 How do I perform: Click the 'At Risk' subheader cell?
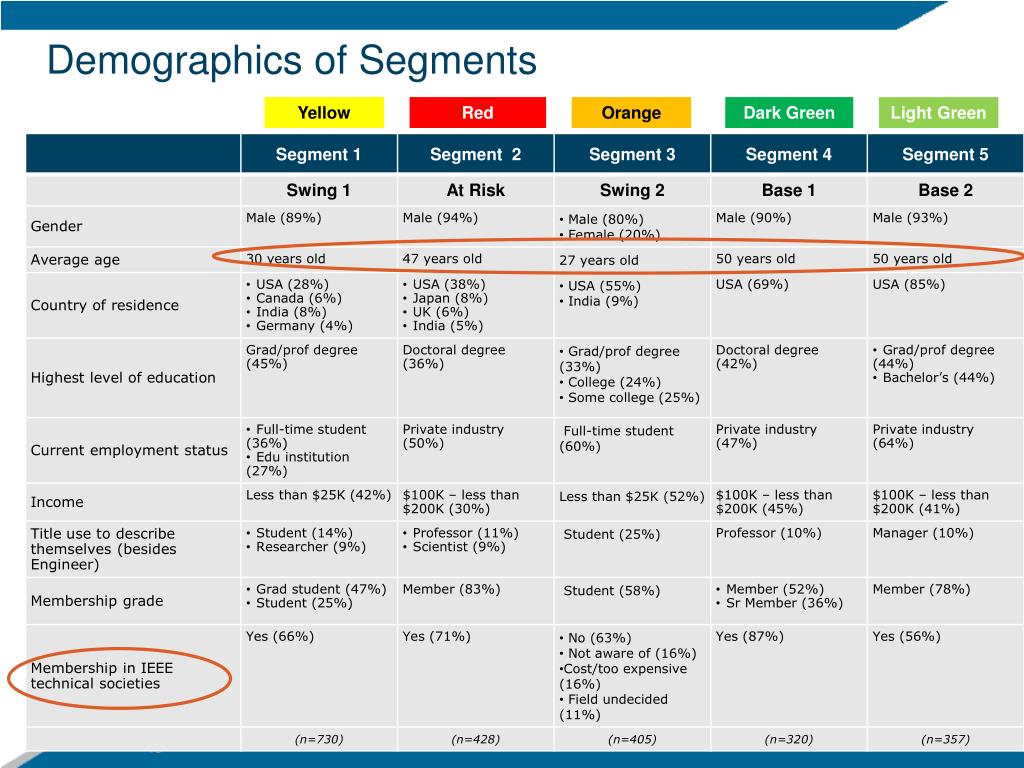click(x=475, y=190)
